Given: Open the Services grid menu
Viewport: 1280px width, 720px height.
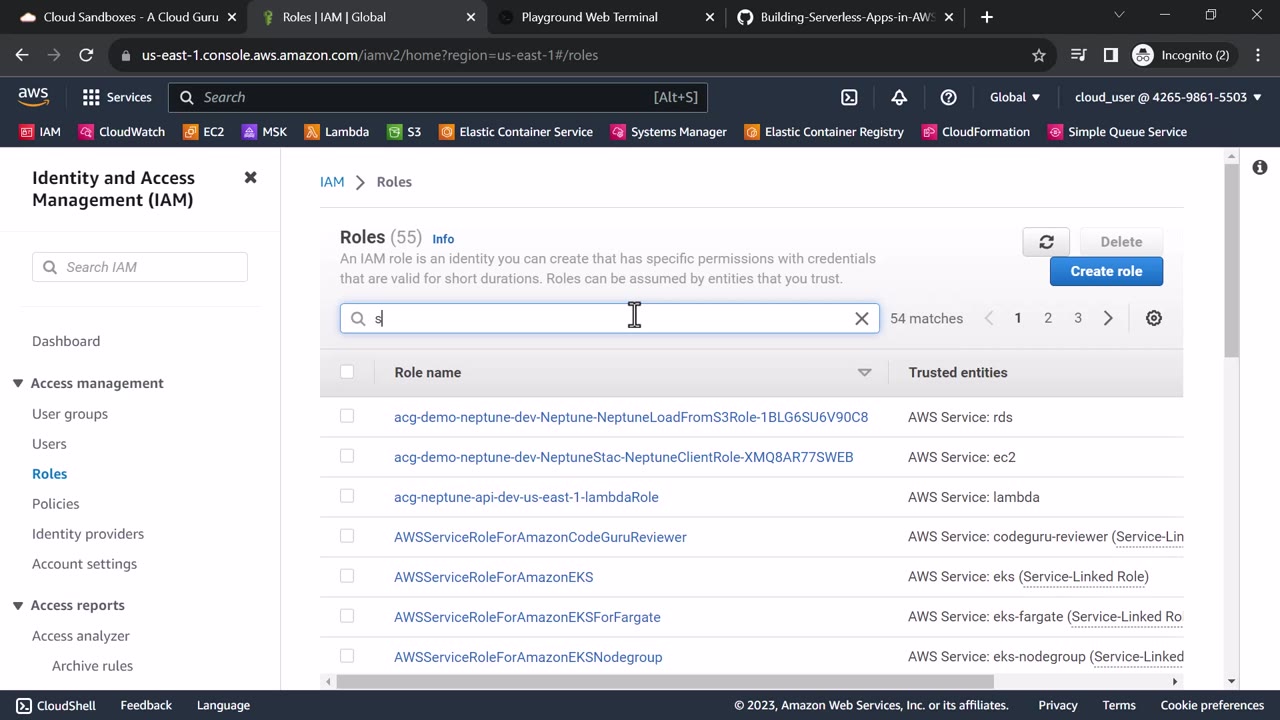Looking at the screenshot, I should click(116, 97).
